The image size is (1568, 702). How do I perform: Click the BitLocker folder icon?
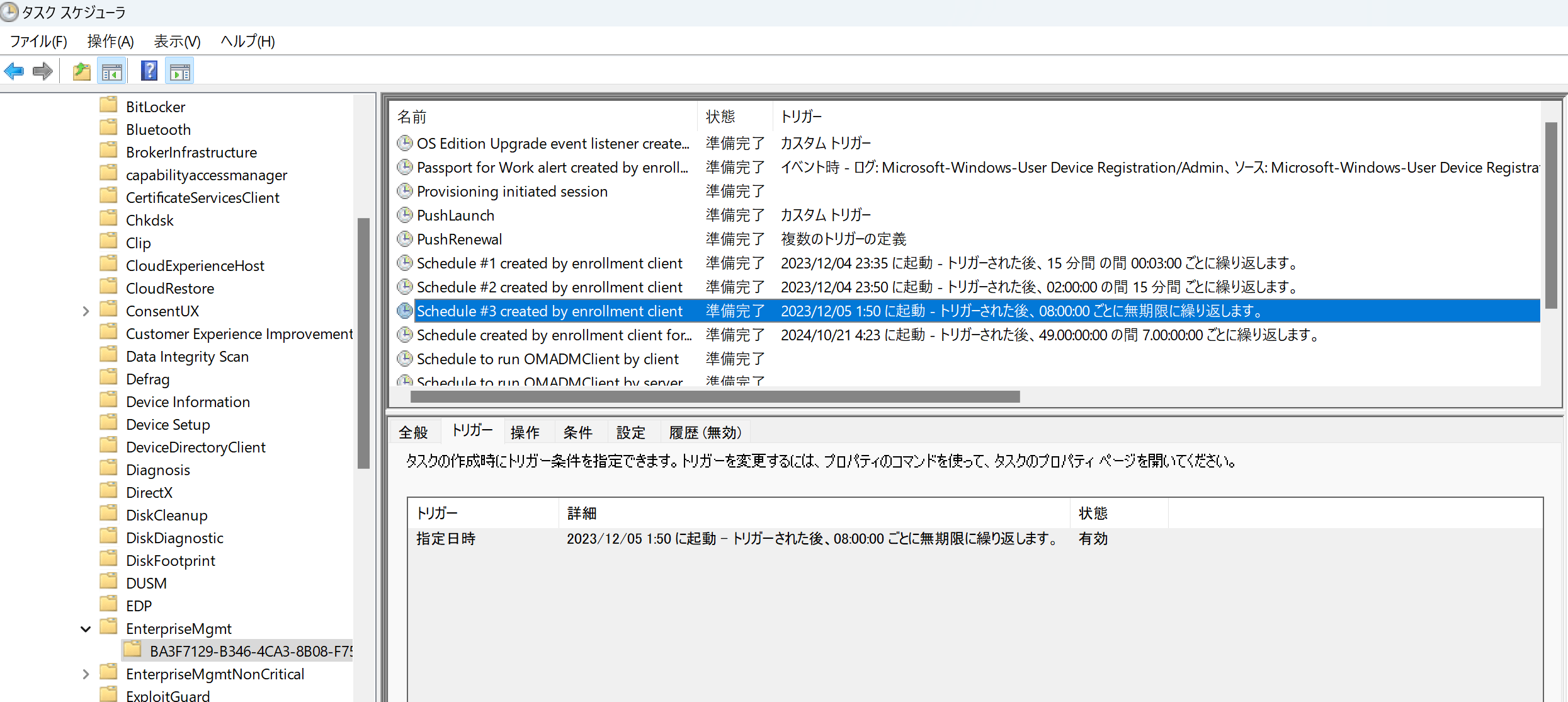point(109,104)
